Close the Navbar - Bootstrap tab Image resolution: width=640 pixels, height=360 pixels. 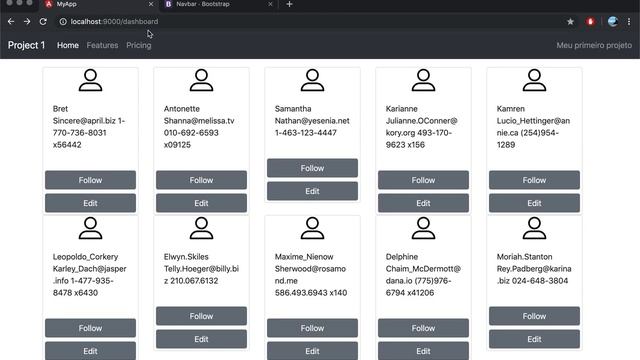270,4
